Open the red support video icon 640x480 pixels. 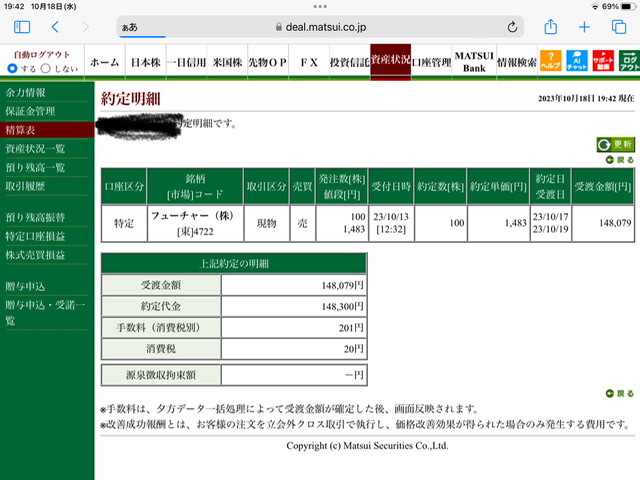603,61
